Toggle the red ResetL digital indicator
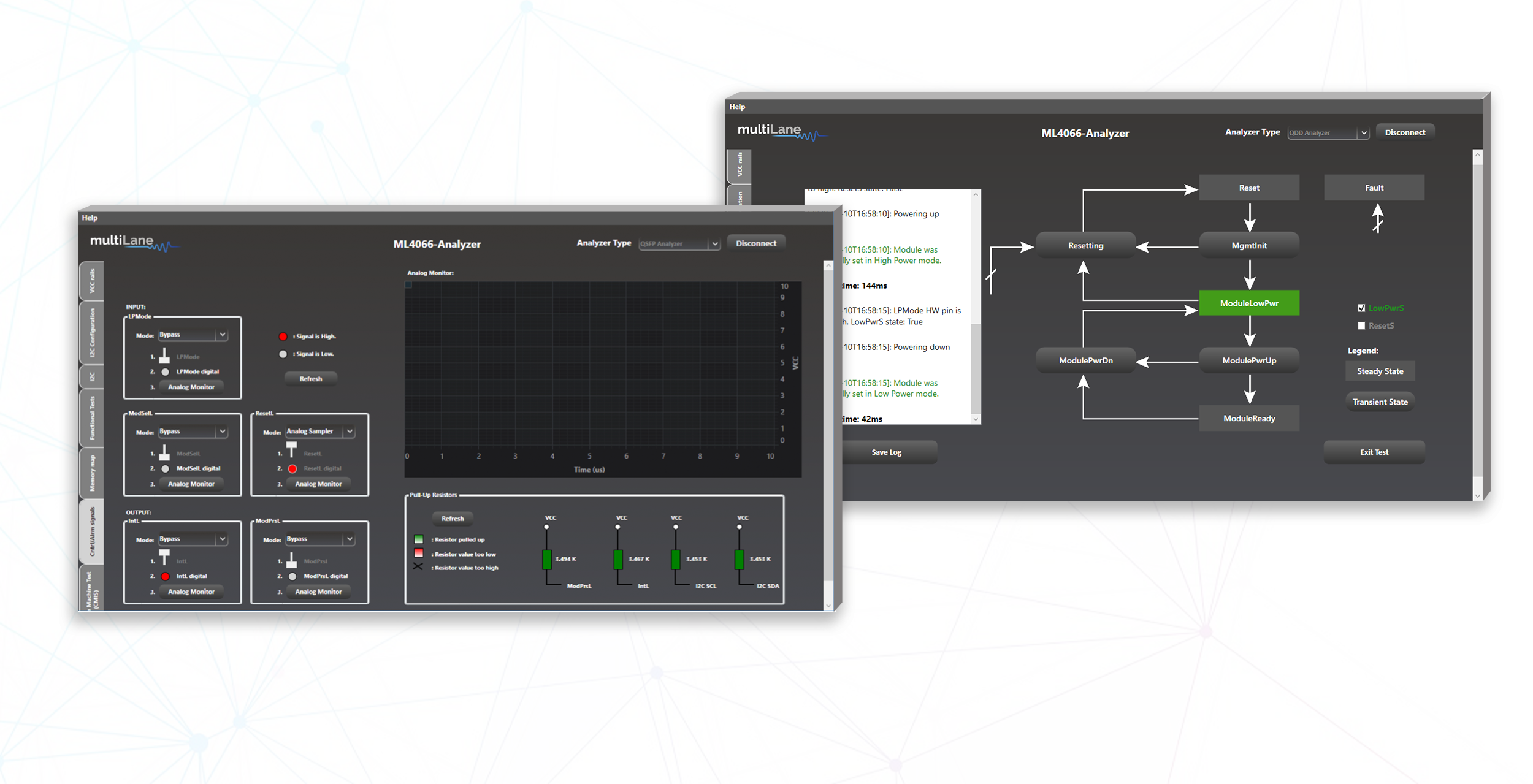The height and width of the screenshot is (784, 1533). [292, 469]
